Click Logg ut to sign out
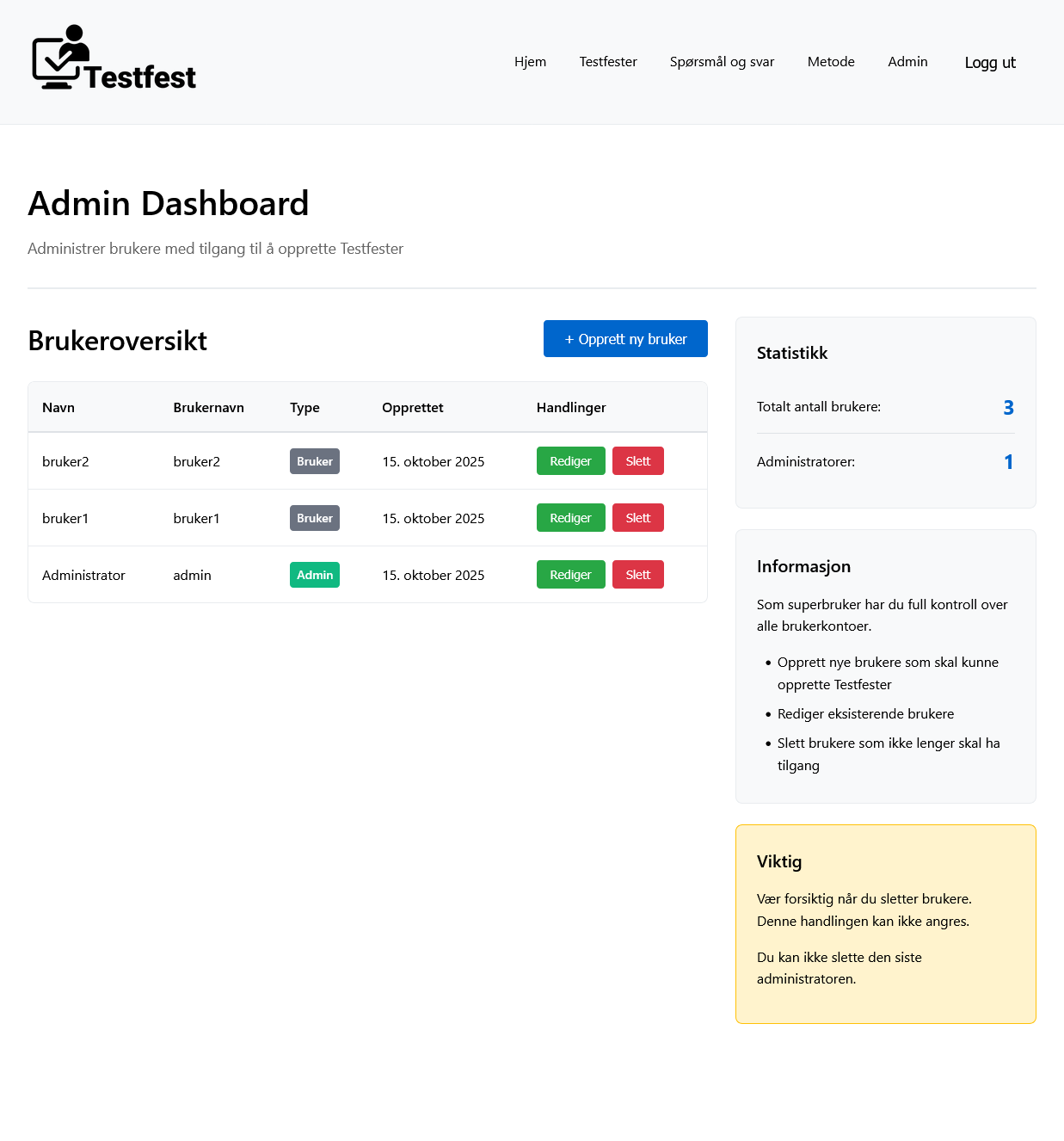This screenshot has height=1141, width=1064. click(x=990, y=62)
